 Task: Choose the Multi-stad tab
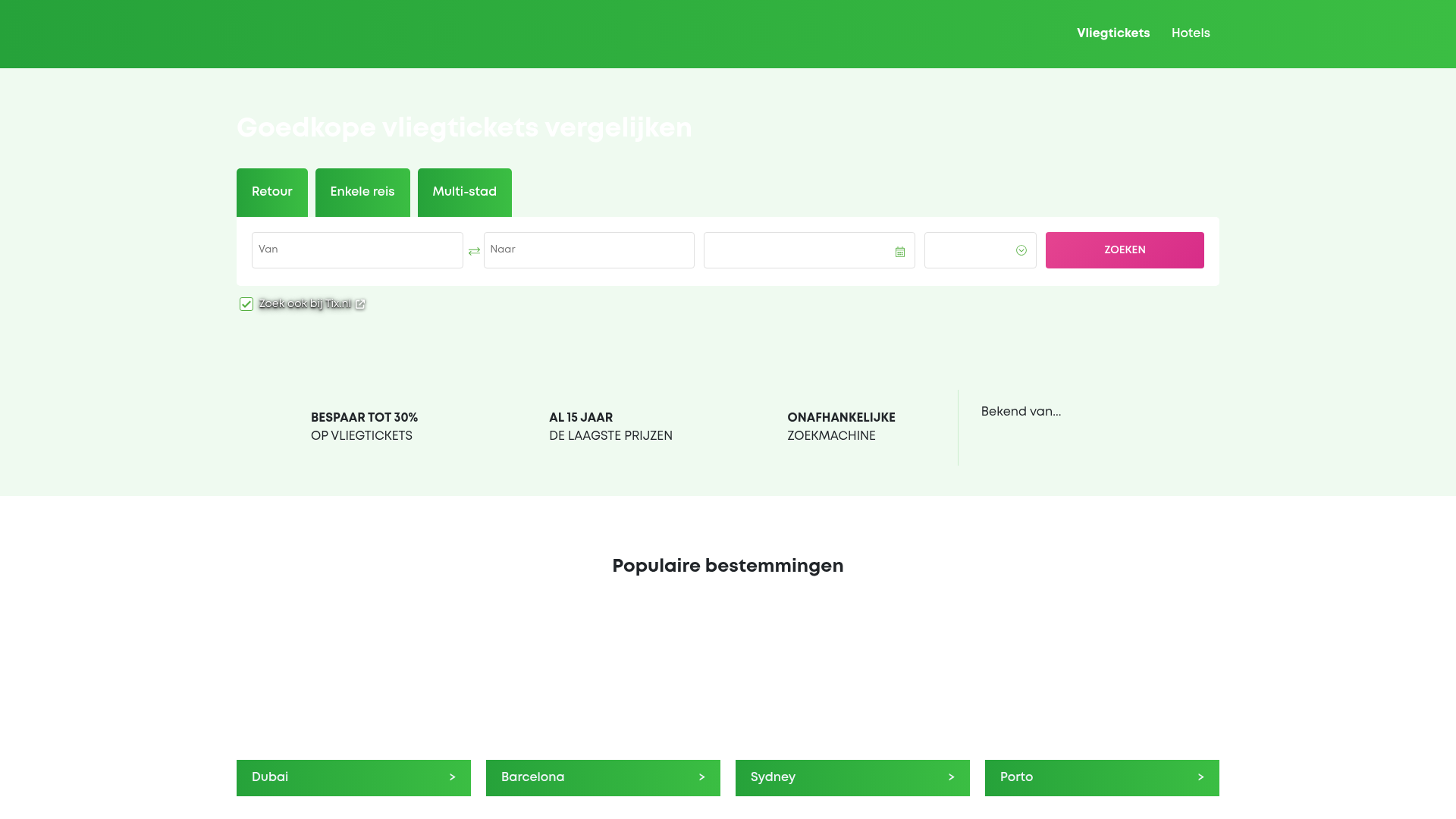pyautogui.click(x=465, y=193)
